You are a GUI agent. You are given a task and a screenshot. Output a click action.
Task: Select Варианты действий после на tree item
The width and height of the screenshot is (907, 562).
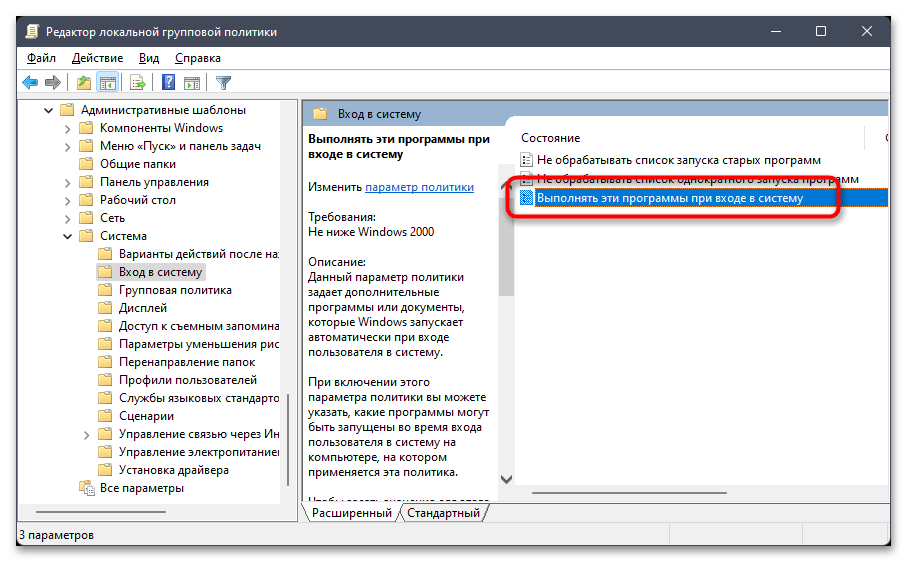tap(199, 254)
